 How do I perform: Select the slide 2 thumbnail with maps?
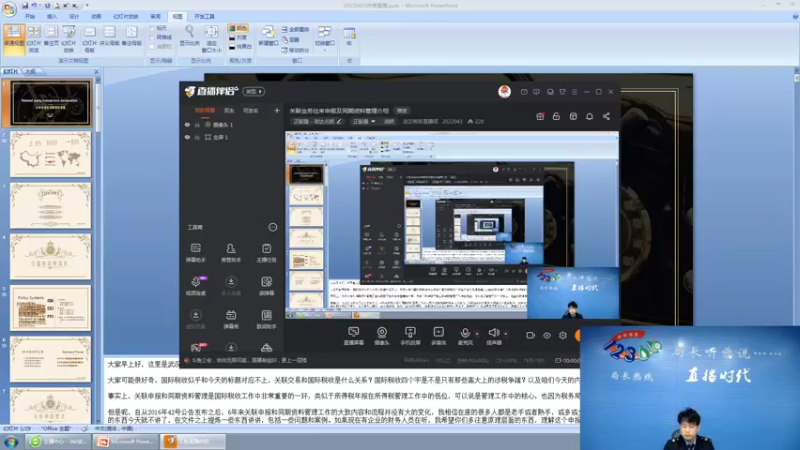pos(51,154)
